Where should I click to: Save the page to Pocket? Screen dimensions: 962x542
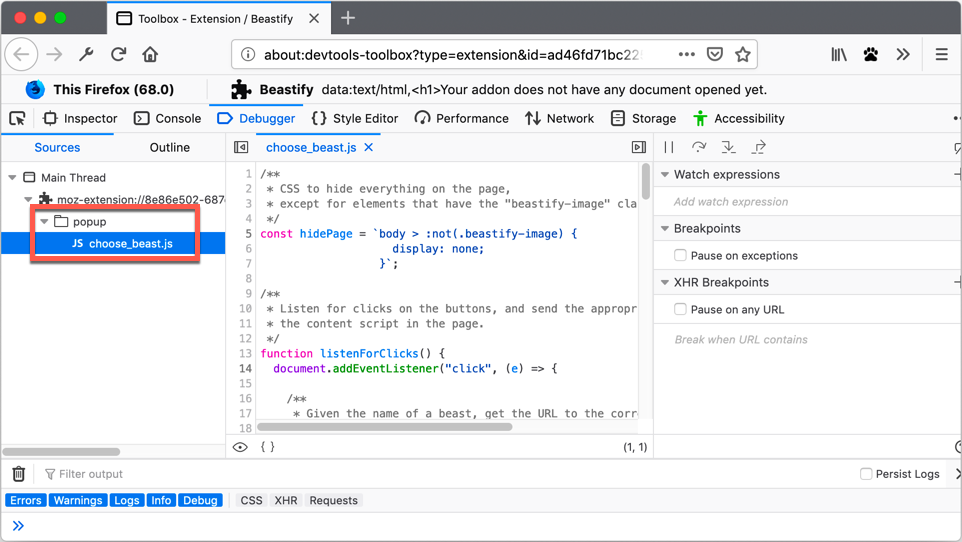[715, 55]
